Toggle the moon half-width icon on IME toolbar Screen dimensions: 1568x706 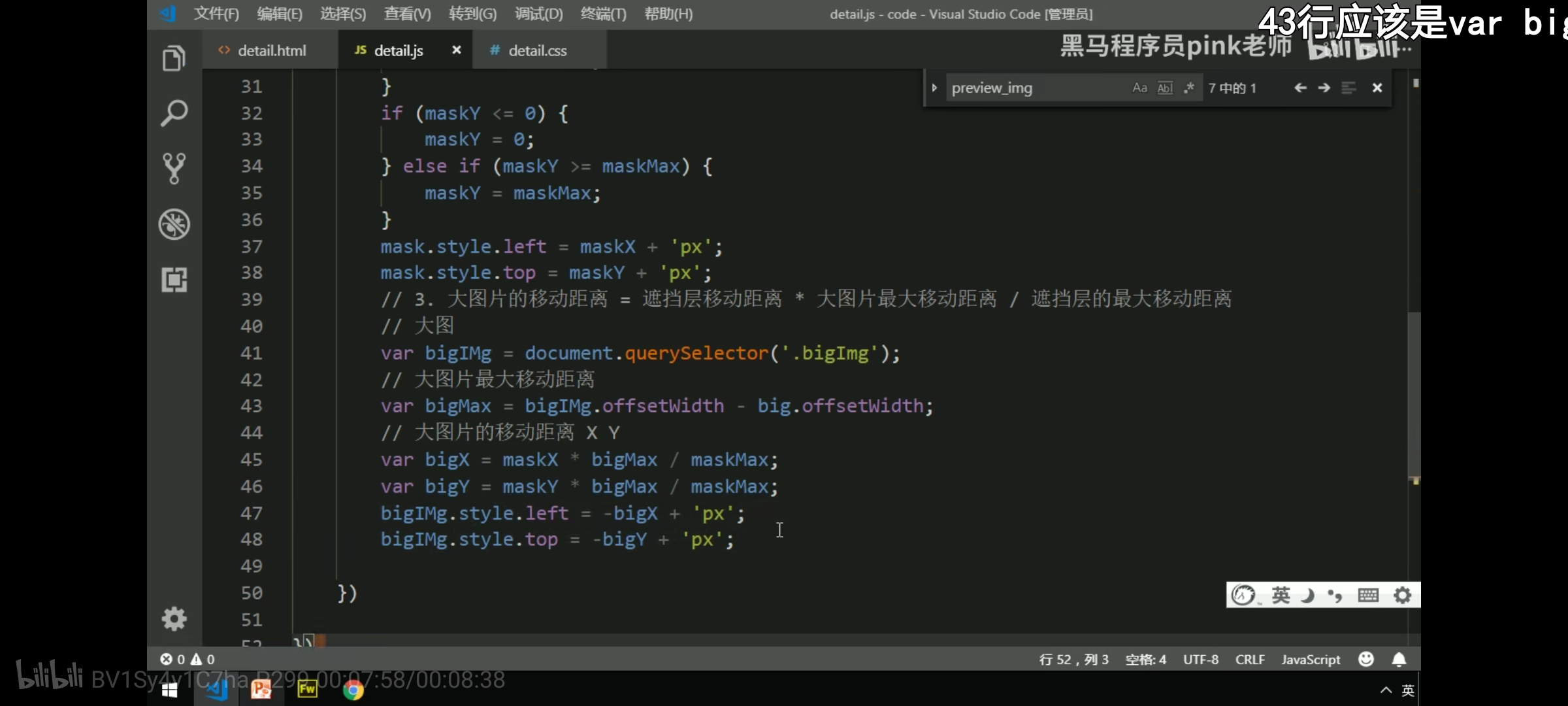tap(1308, 595)
